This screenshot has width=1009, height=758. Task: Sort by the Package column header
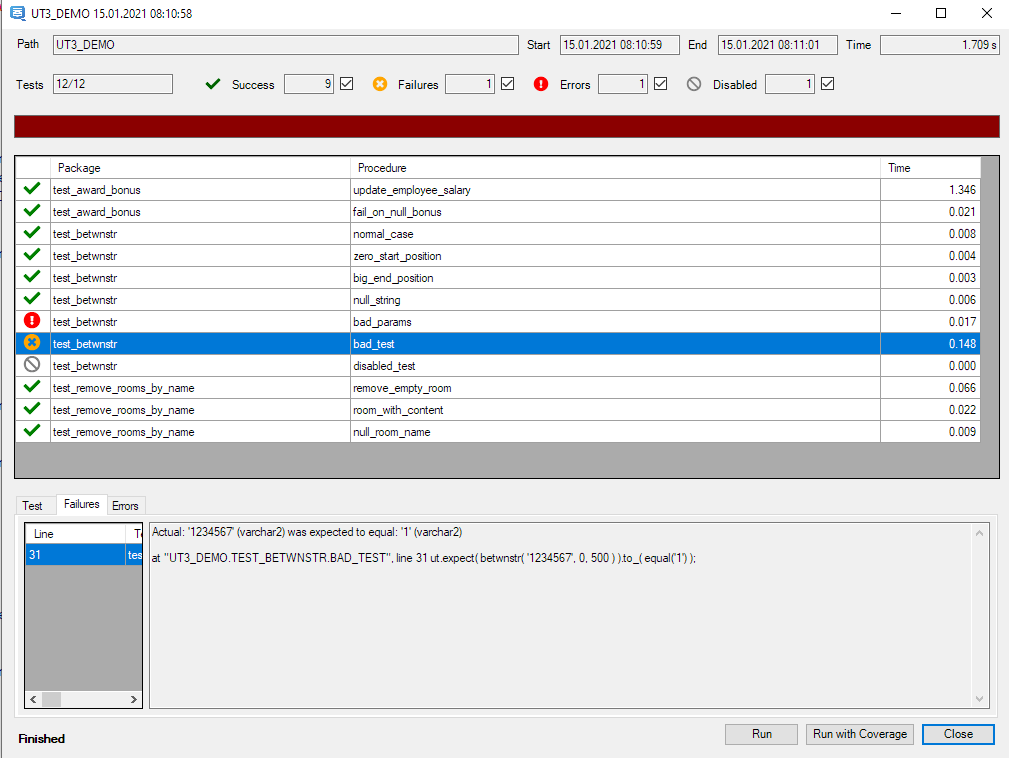click(200, 168)
